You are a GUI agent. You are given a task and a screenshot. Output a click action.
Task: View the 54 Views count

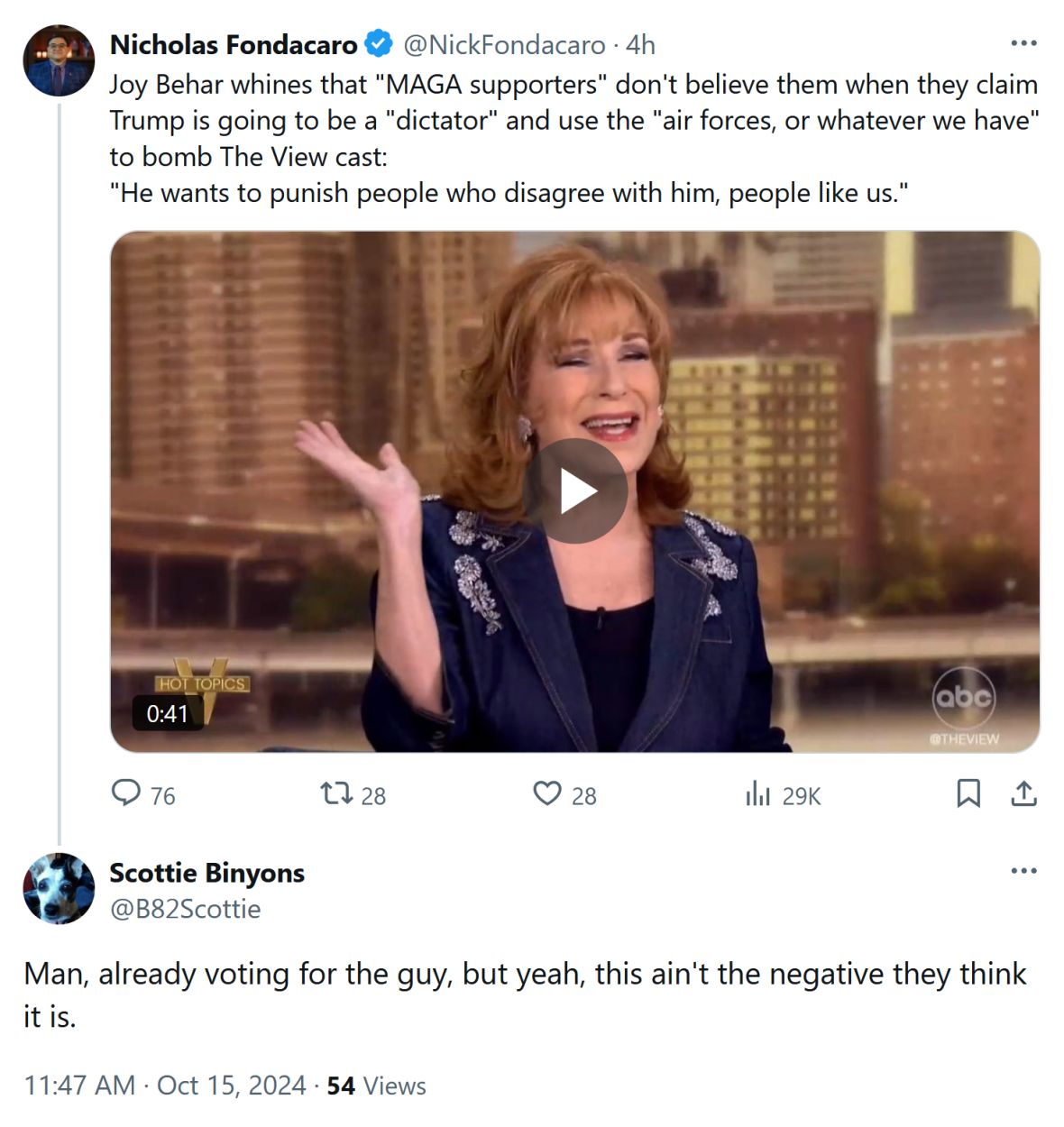coord(376,1085)
